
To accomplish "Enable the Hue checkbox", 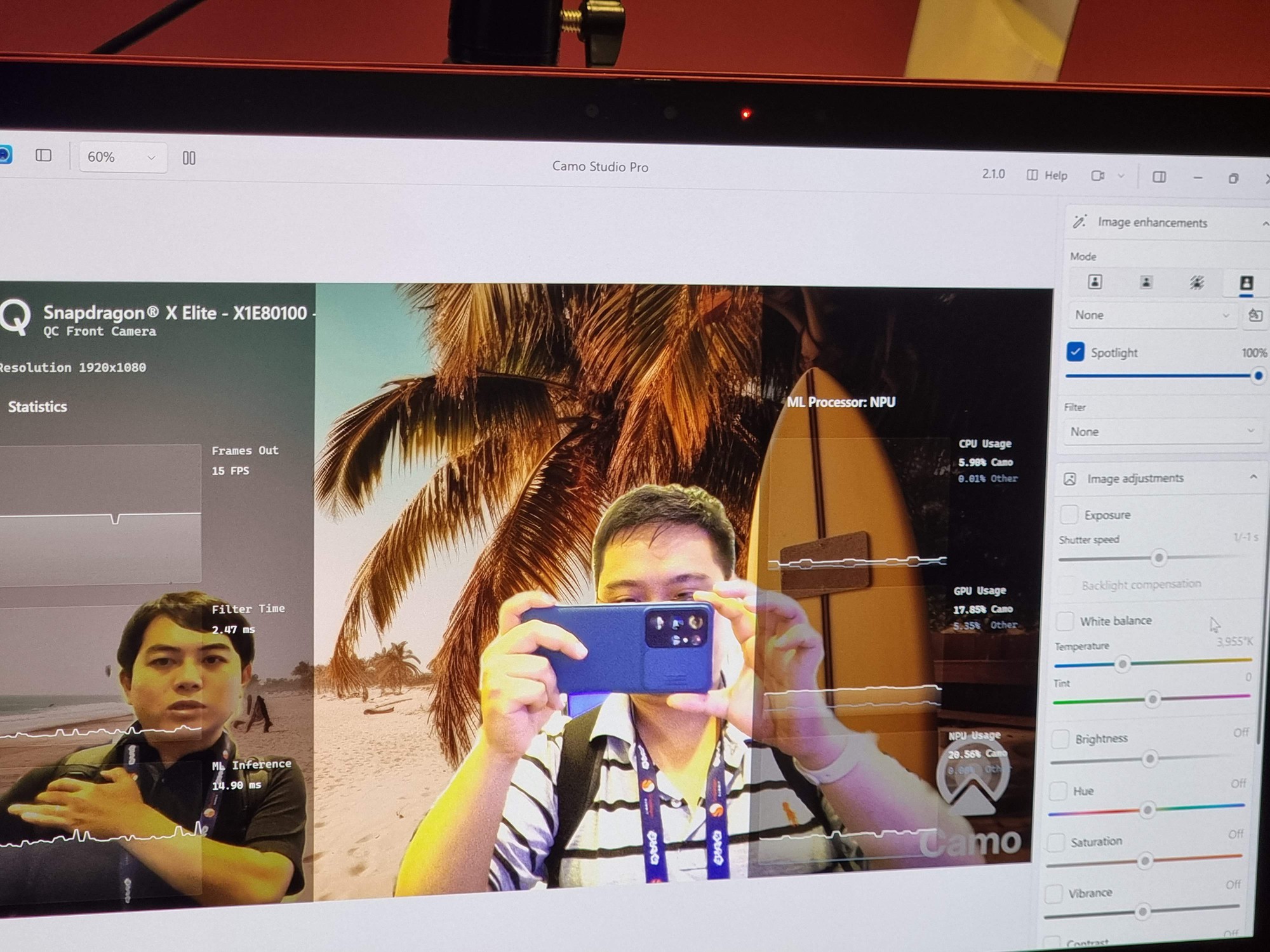I will pos(1057,790).
